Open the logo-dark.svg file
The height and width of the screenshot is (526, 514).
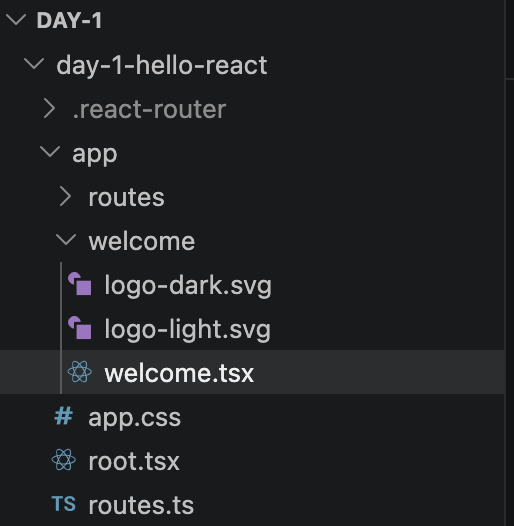[188, 285]
